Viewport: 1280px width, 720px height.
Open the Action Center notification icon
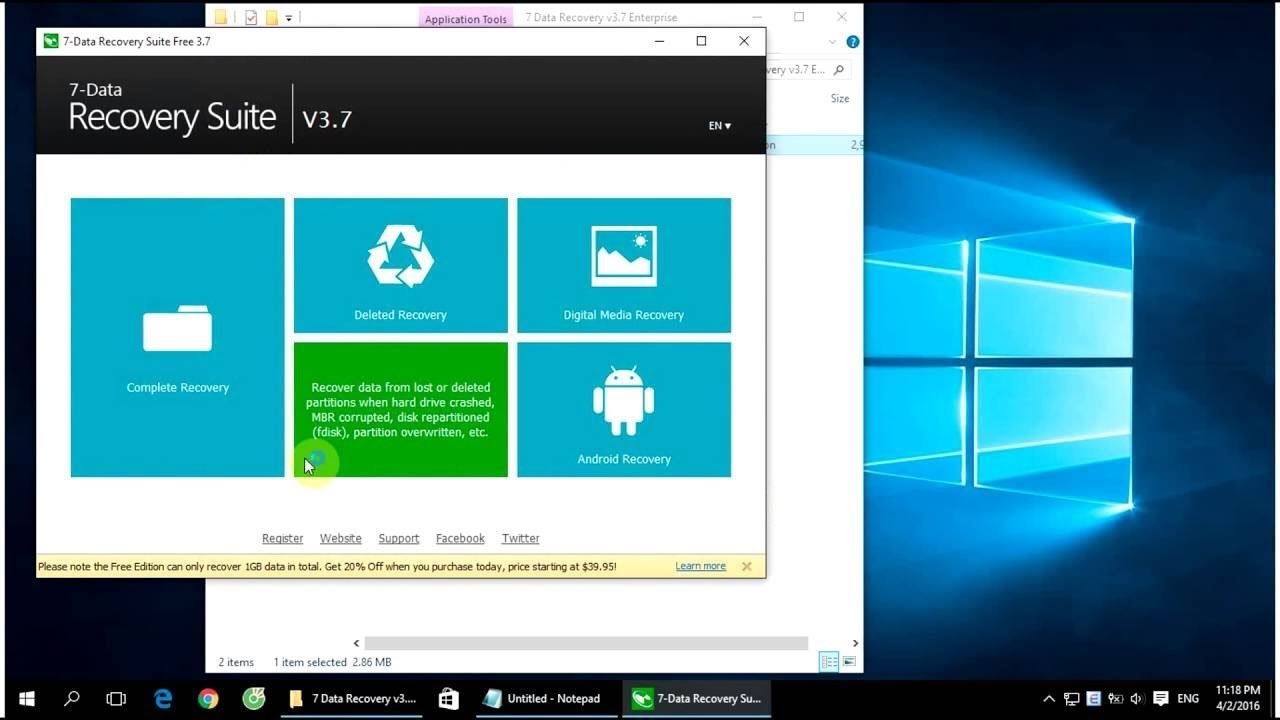click(1160, 699)
